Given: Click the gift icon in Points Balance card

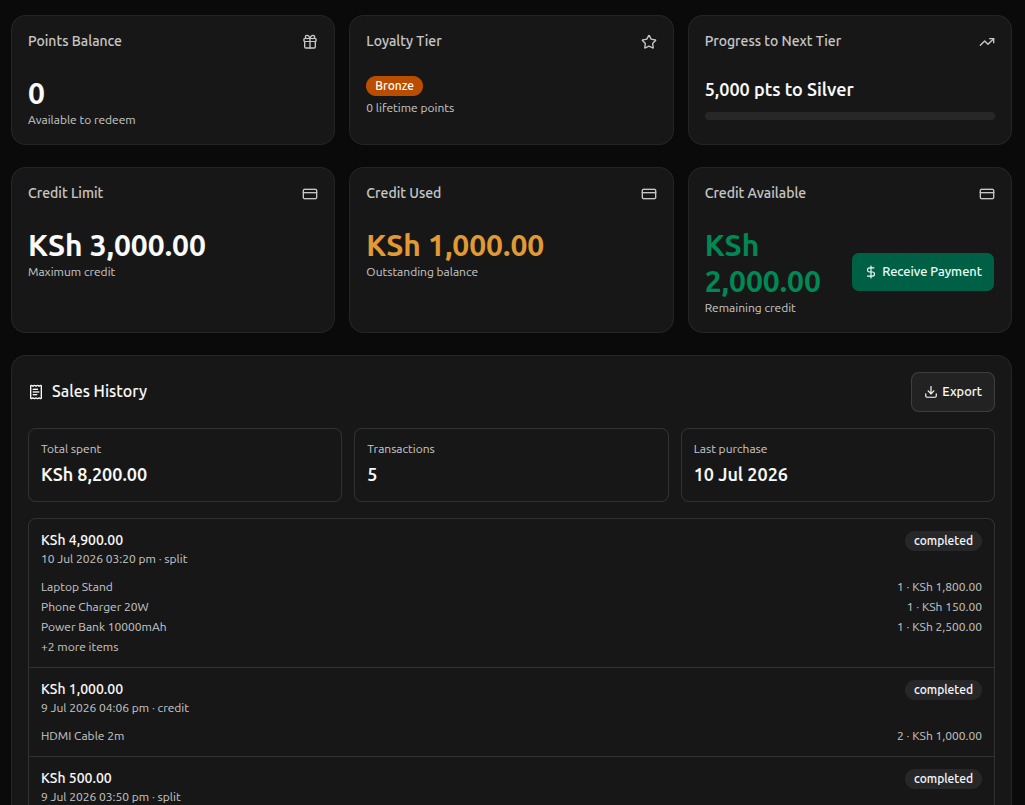Looking at the screenshot, I should (310, 42).
